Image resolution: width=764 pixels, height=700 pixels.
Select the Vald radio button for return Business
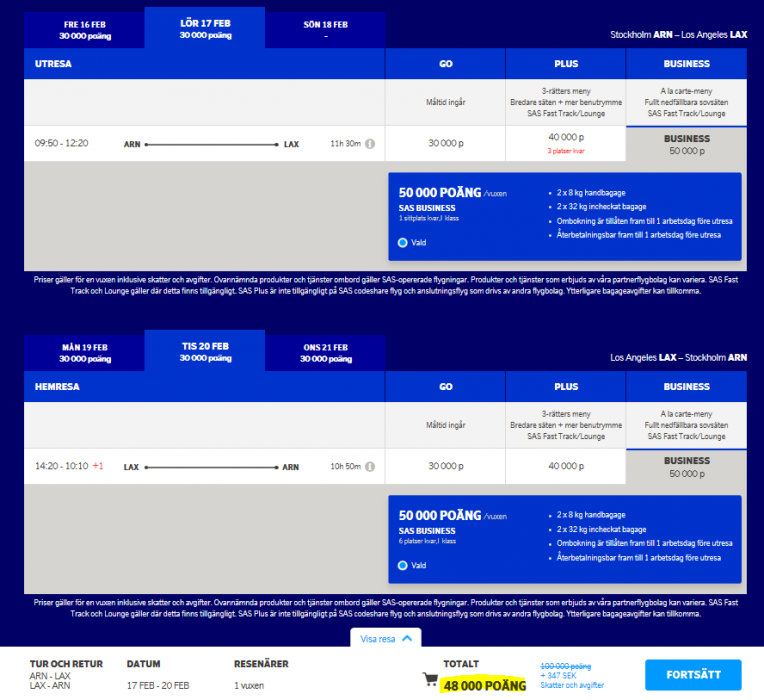(x=402, y=565)
